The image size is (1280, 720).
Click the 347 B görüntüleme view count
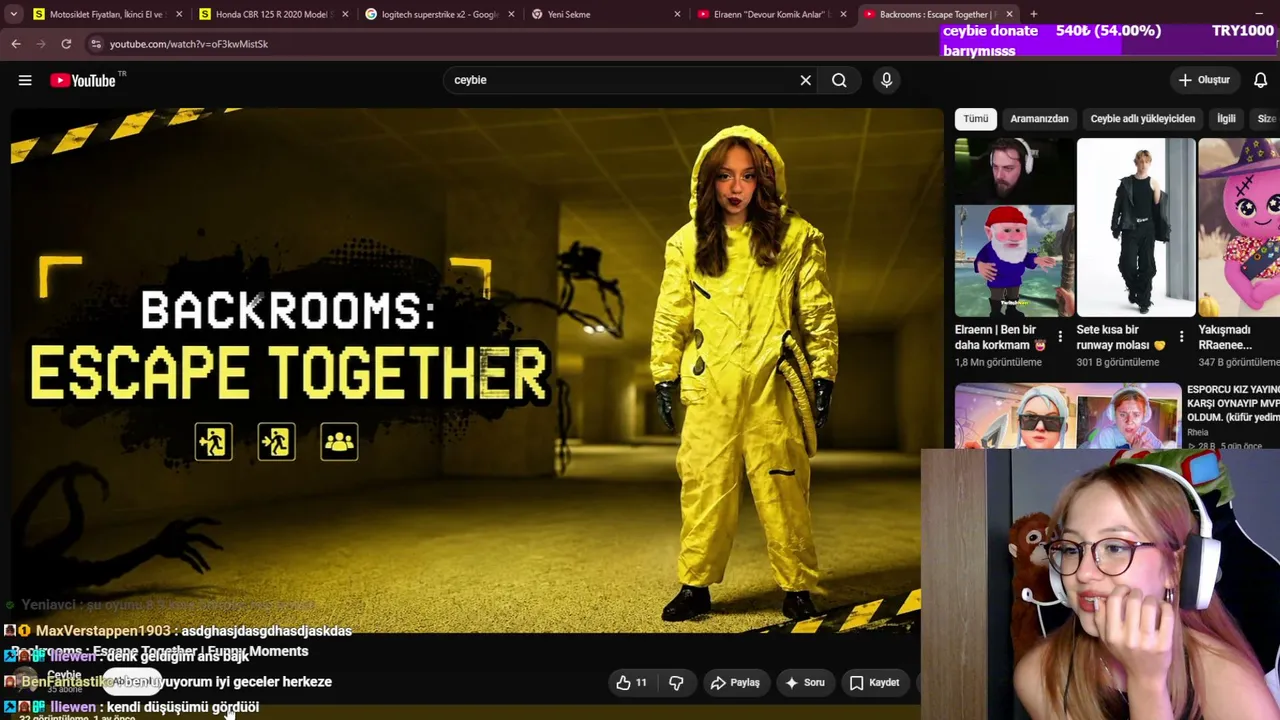(1239, 362)
